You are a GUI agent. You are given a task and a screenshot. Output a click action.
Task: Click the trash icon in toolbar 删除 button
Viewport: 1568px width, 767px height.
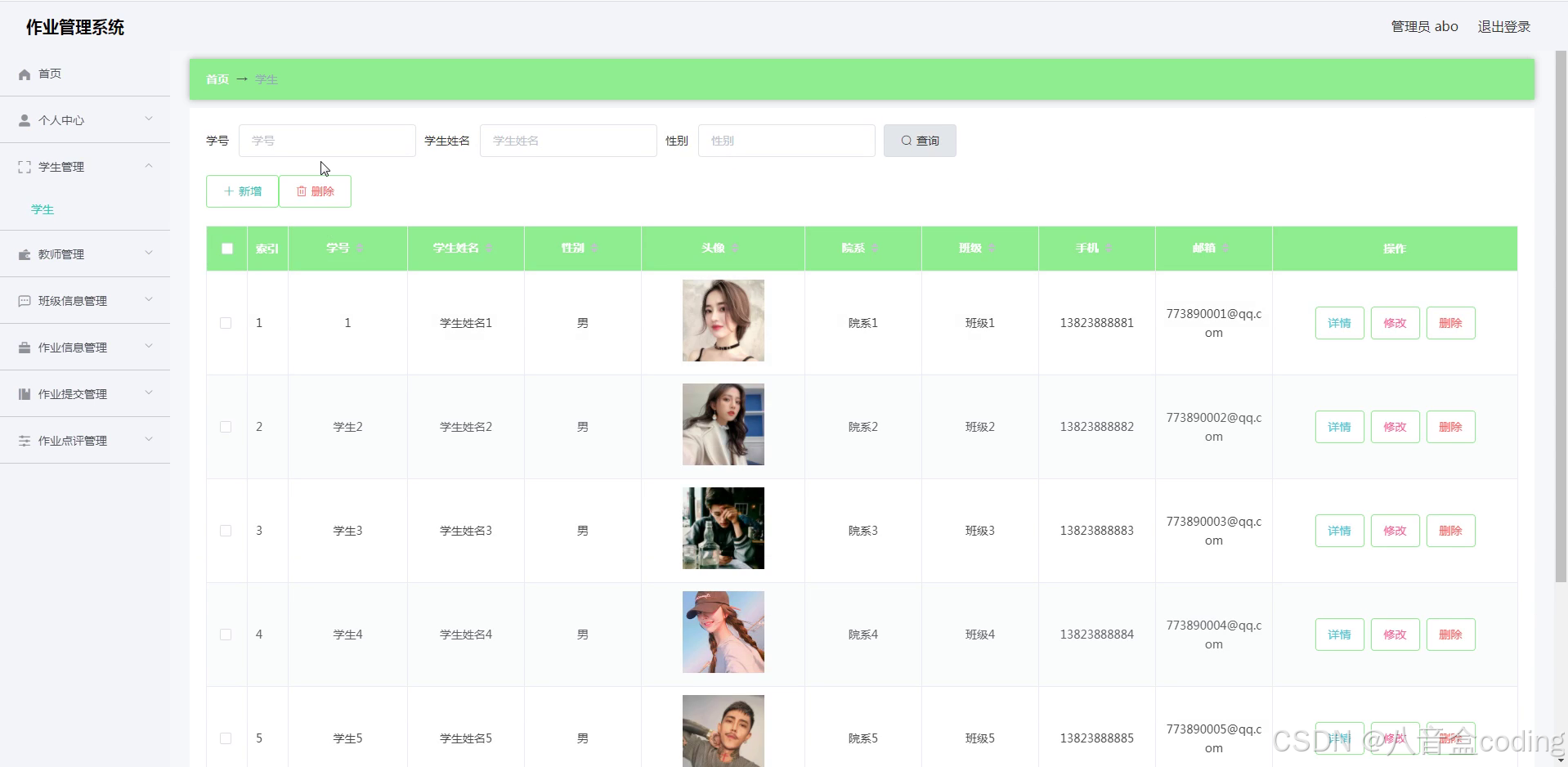(x=302, y=191)
